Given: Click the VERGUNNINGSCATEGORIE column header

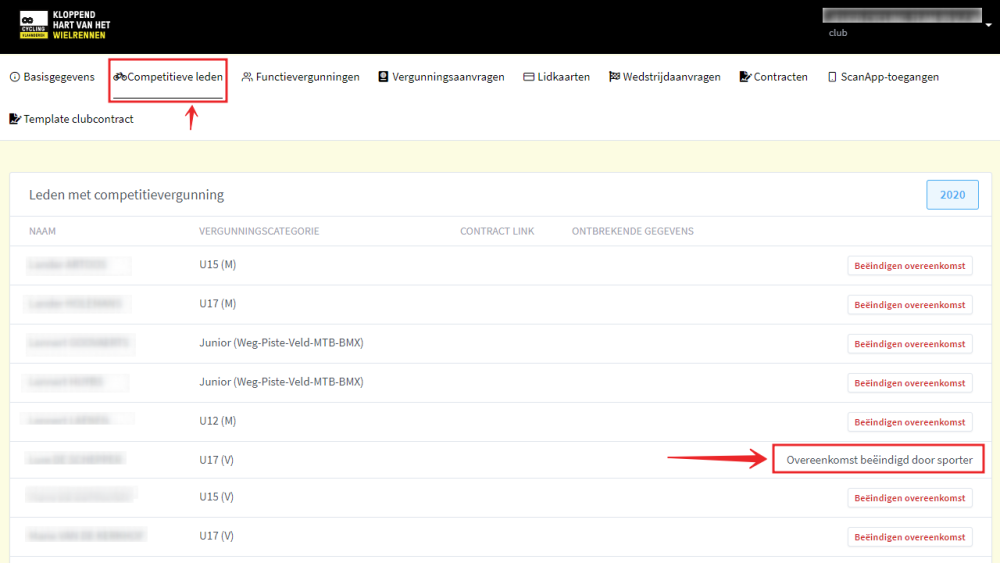Looking at the screenshot, I should pos(259,231).
